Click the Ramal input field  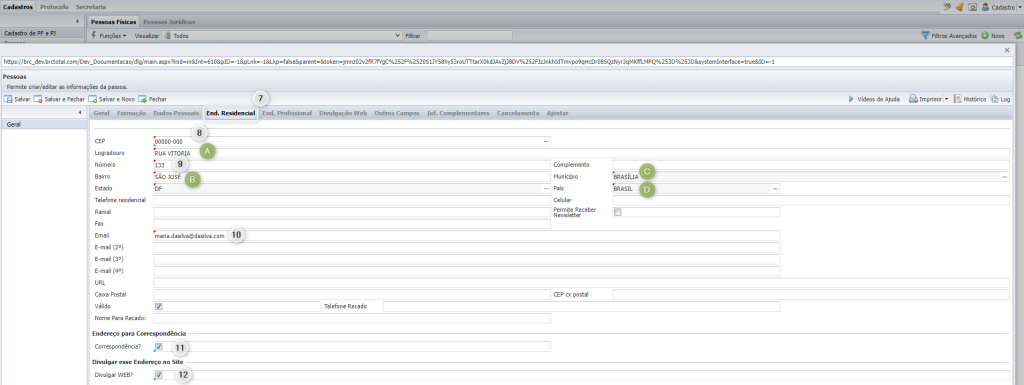coord(352,212)
